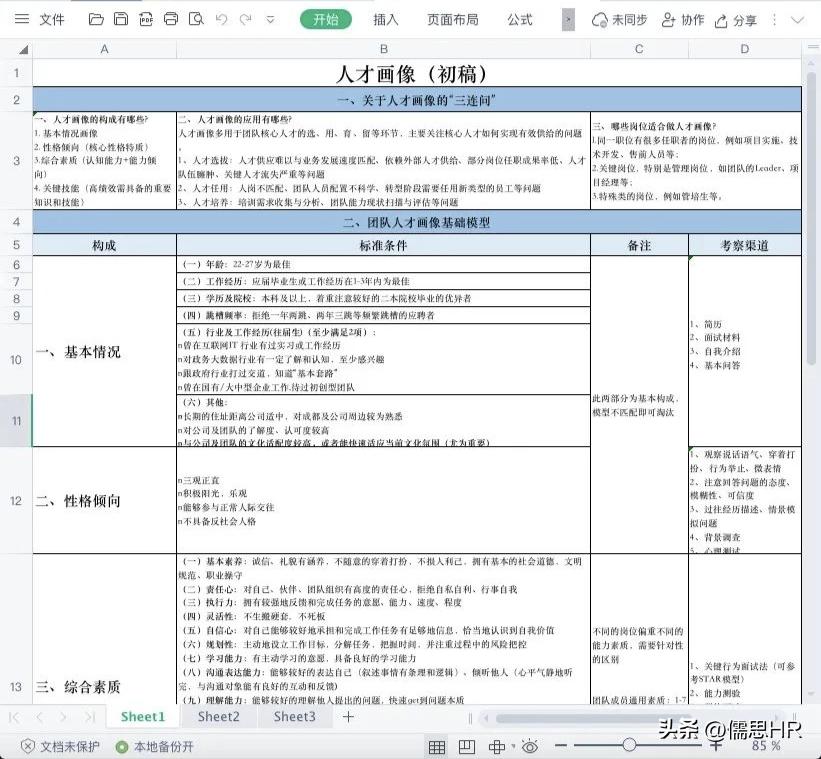Print the document using the Print icon
Screen dimensions: 821x759
tap(171, 18)
